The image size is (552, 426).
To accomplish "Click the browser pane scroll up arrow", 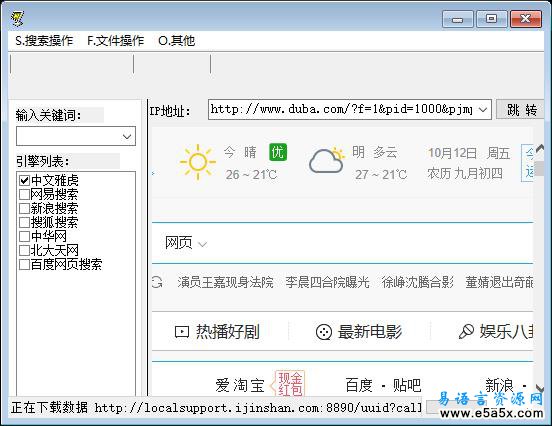I will click(x=539, y=148).
